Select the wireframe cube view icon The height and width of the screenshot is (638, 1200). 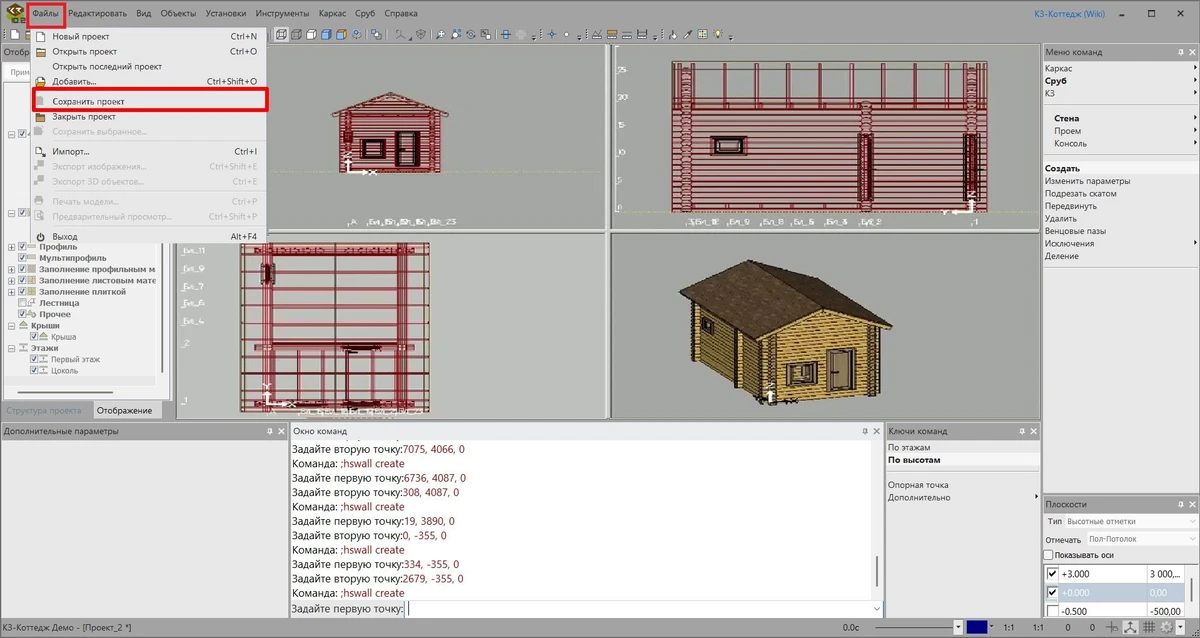point(282,34)
